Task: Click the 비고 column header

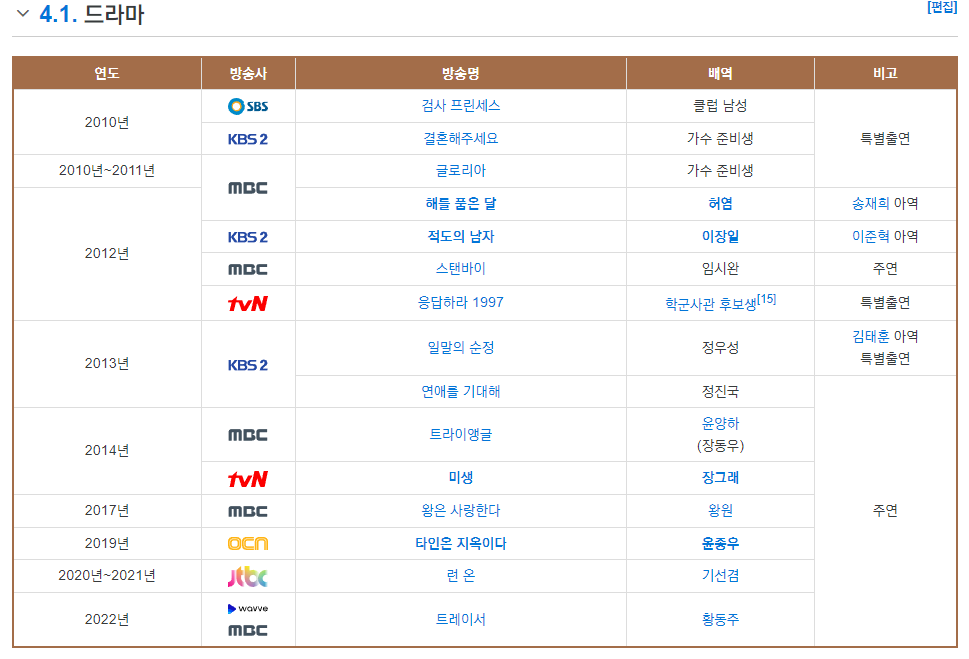Action: [x=886, y=74]
